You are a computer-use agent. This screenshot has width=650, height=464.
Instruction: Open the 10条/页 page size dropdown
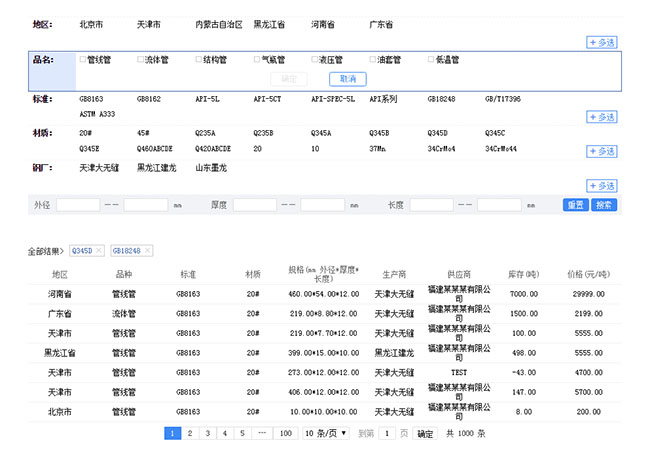click(x=326, y=433)
